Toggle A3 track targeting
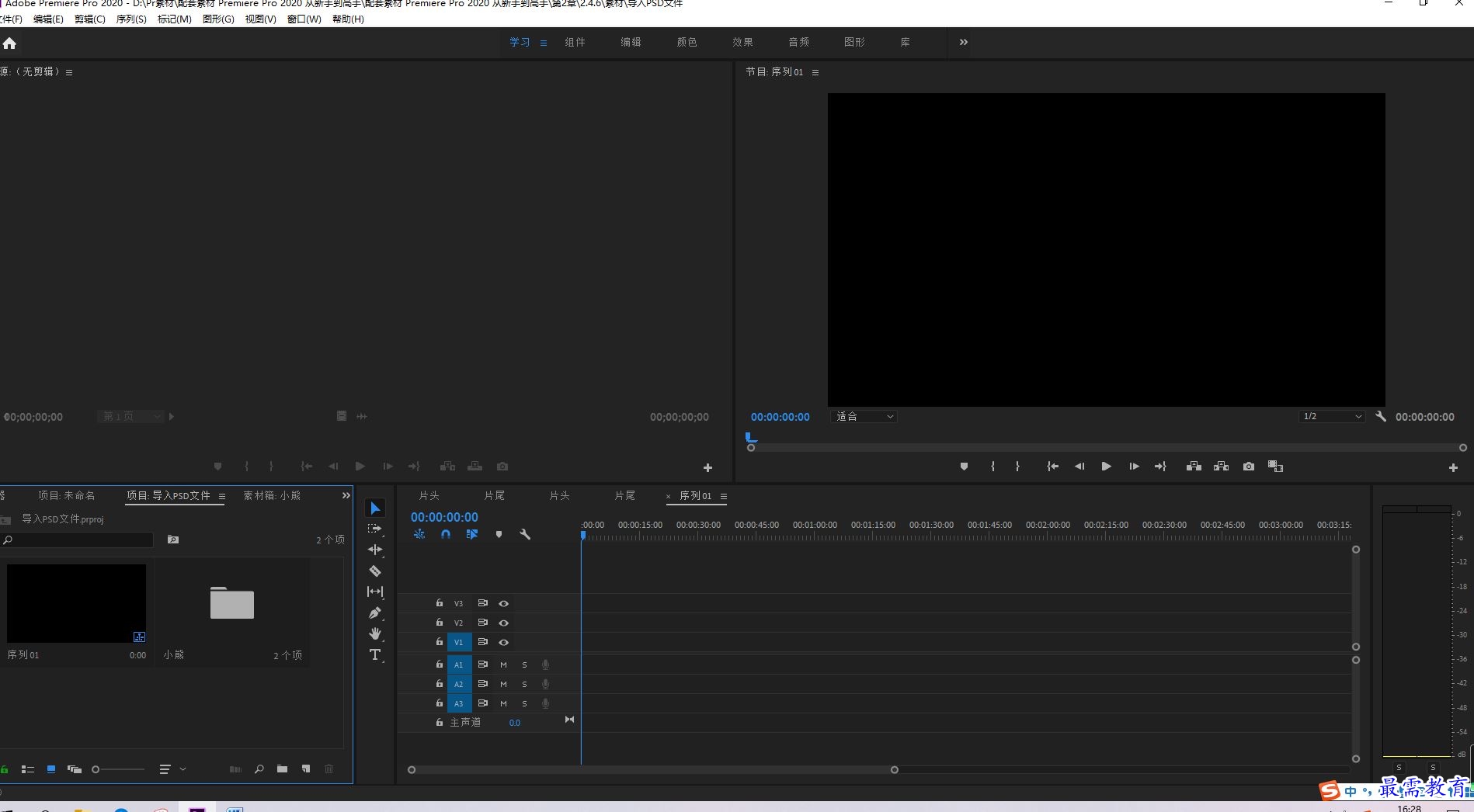Viewport: 1474px width, 812px height. point(458,703)
